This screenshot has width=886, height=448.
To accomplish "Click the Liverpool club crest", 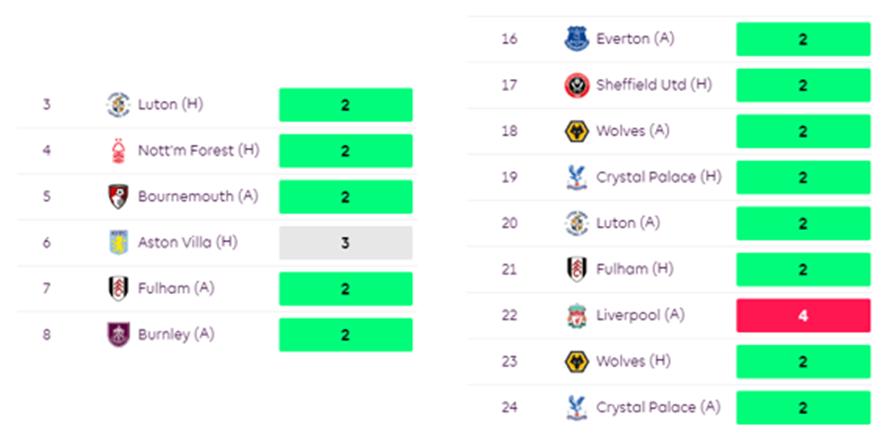I will 575,315.
